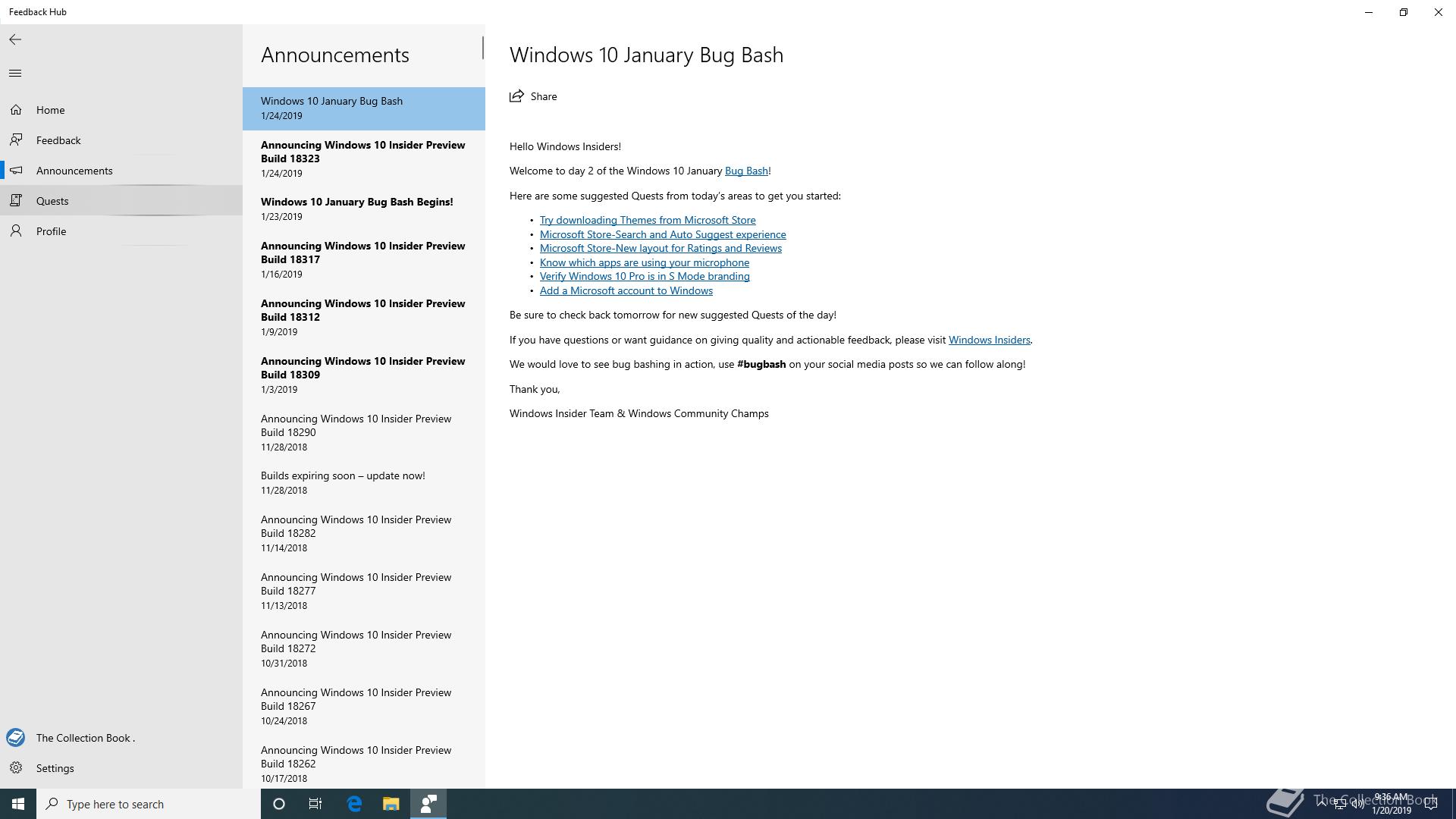The image size is (1456, 819).
Task: Open Profile in navigation
Action: point(121,231)
